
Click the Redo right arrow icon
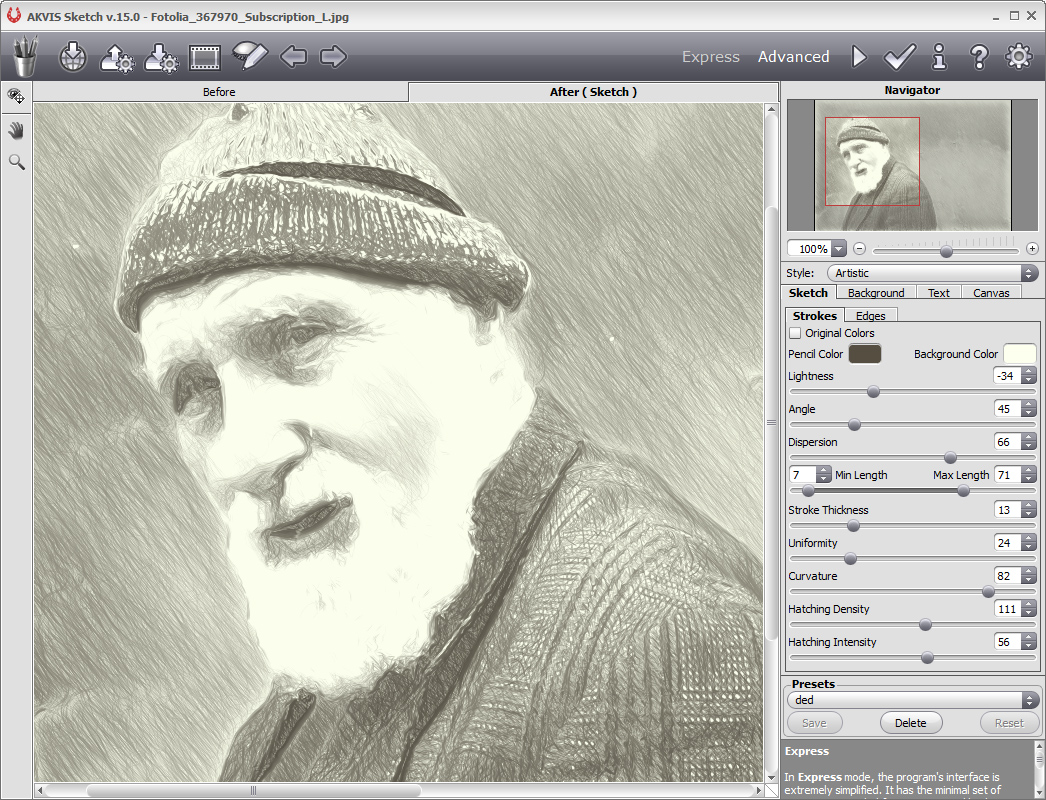pyautogui.click(x=333, y=57)
